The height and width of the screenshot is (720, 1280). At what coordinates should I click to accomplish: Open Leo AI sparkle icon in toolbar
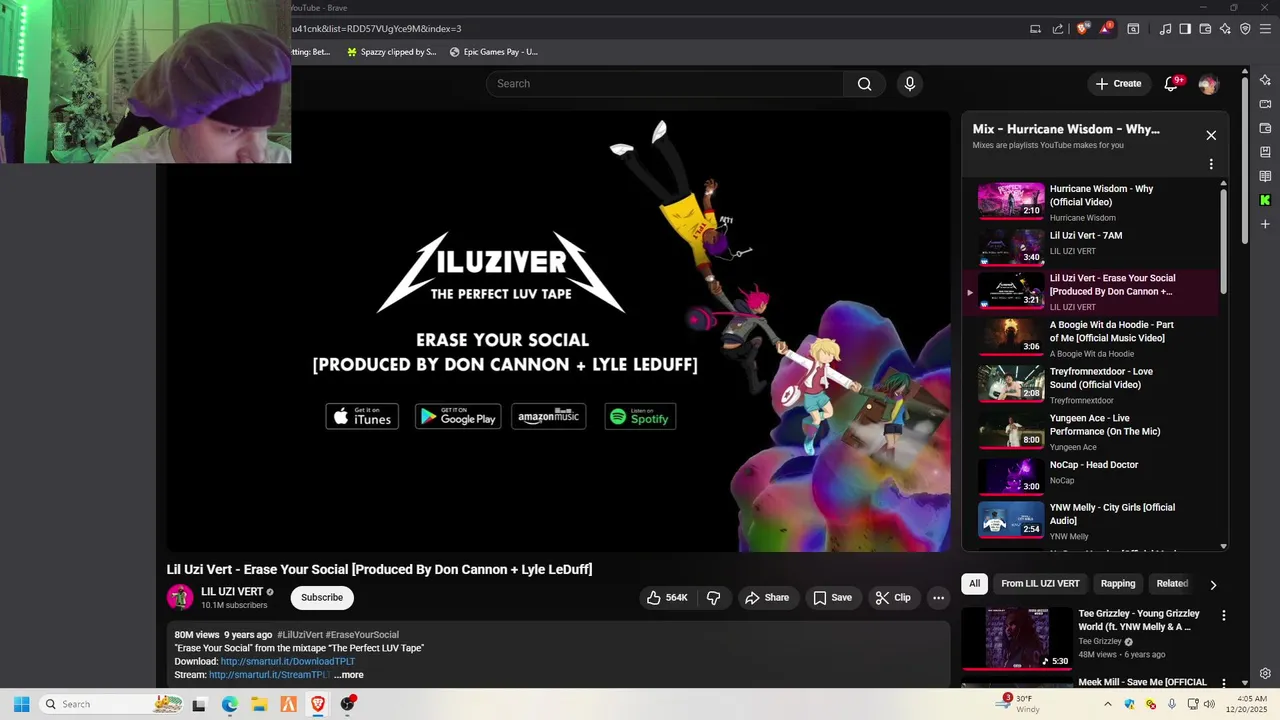tap(1225, 29)
